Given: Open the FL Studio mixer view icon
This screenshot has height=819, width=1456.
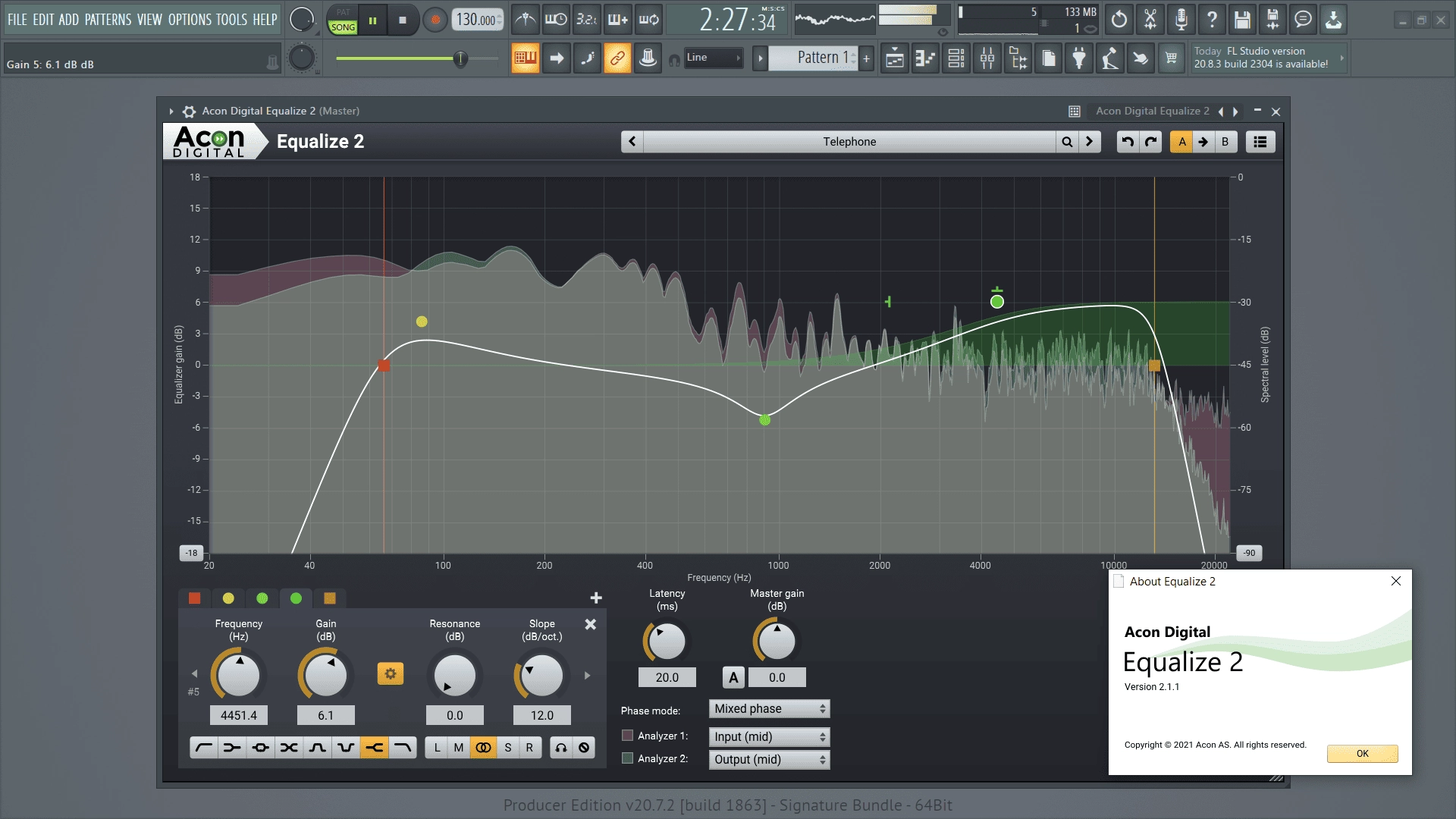Looking at the screenshot, I should pos(987,58).
